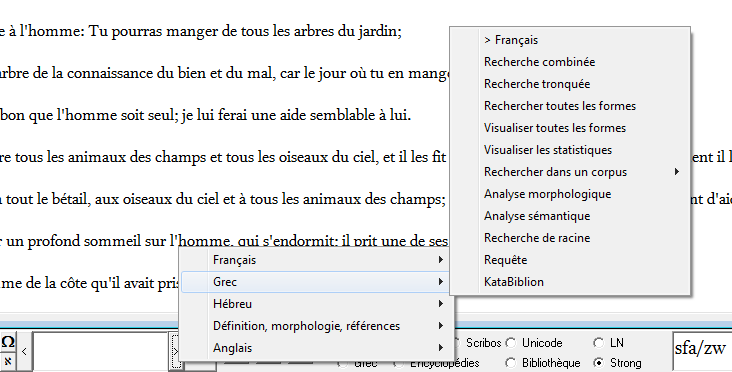The width and height of the screenshot is (732, 372).
Task: Expand the Grec submenu
Action: tap(315, 282)
